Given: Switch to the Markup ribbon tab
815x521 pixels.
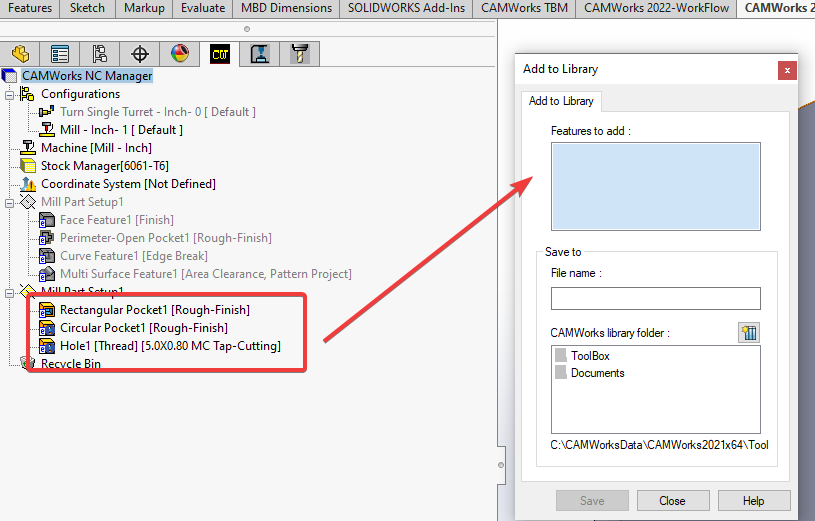Looking at the screenshot, I should tap(144, 8).
